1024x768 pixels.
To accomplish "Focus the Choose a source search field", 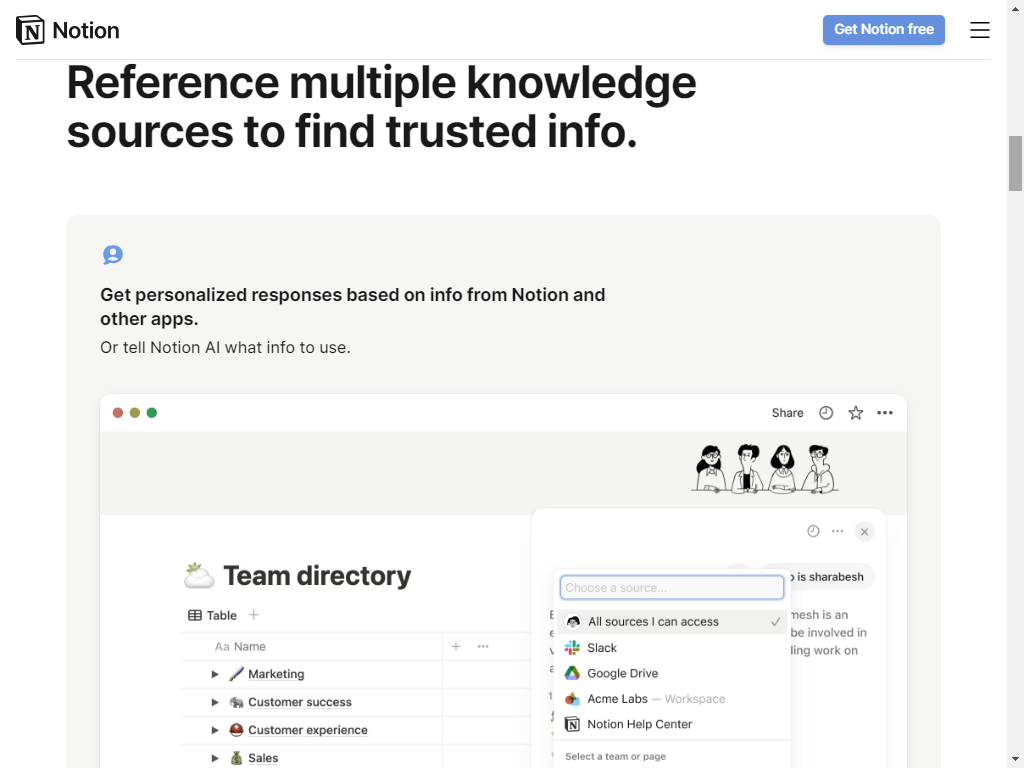I will coord(672,587).
